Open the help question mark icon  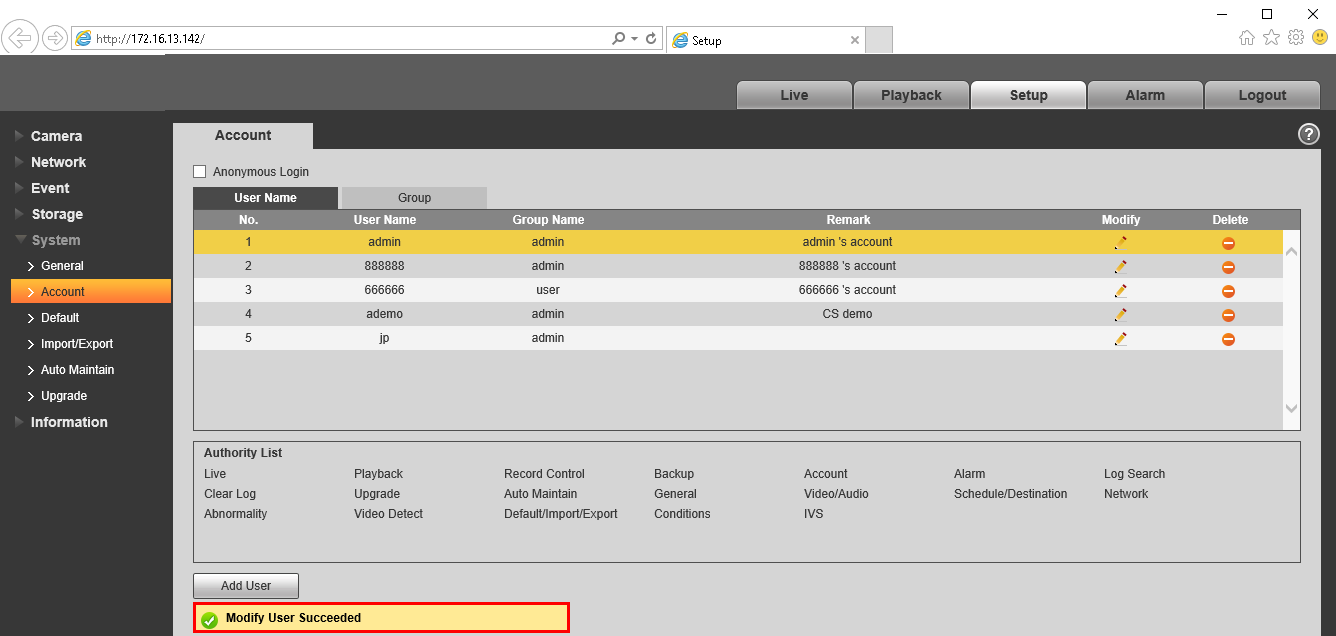[x=1308, y=134]
